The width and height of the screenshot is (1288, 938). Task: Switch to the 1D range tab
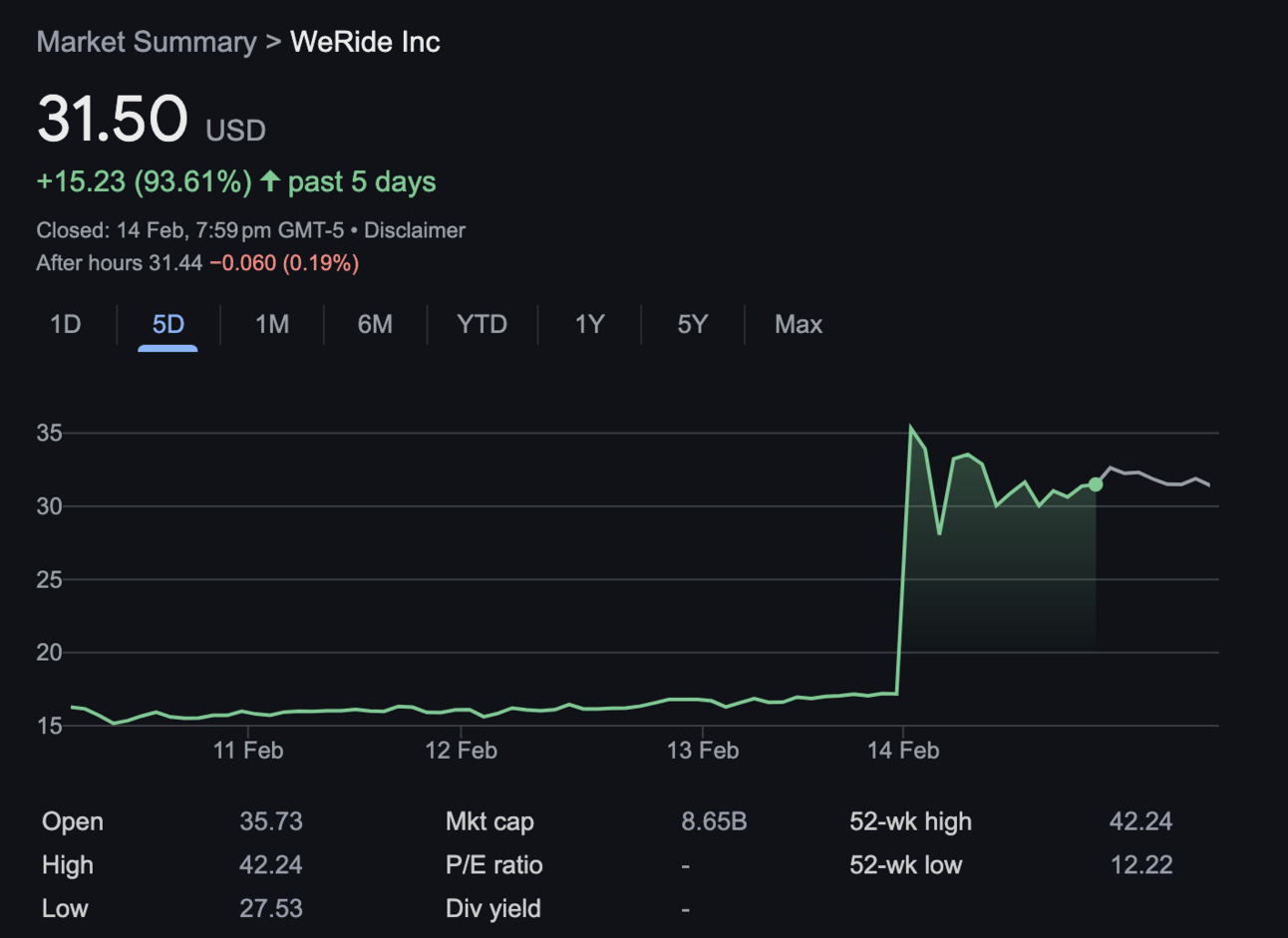66,324
